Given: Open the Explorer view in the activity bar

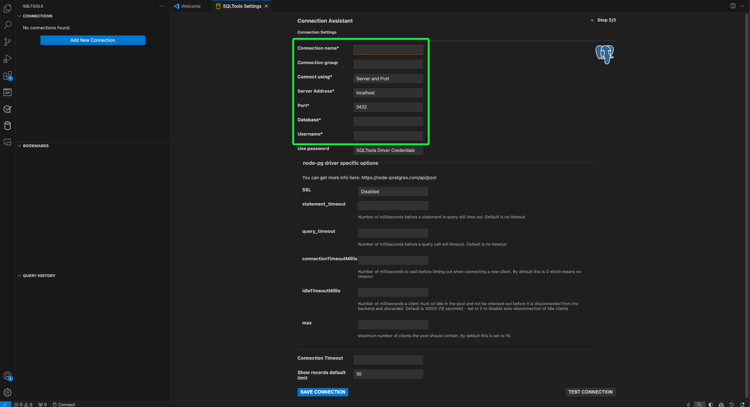Looking at the screenshot, I should click(7, 8).
